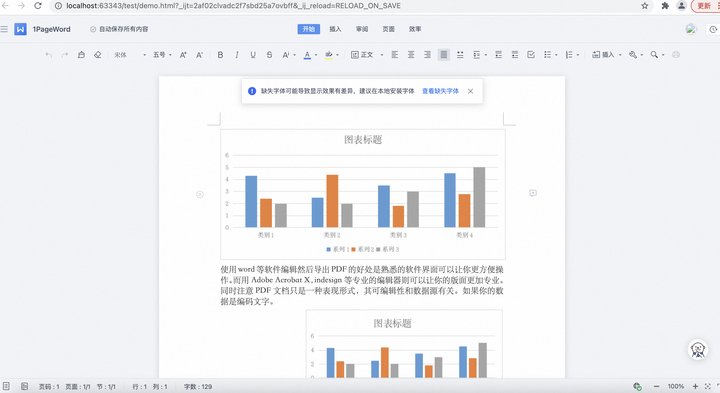Open the font size dropdown showing 五号

click(x=162, y=55)
